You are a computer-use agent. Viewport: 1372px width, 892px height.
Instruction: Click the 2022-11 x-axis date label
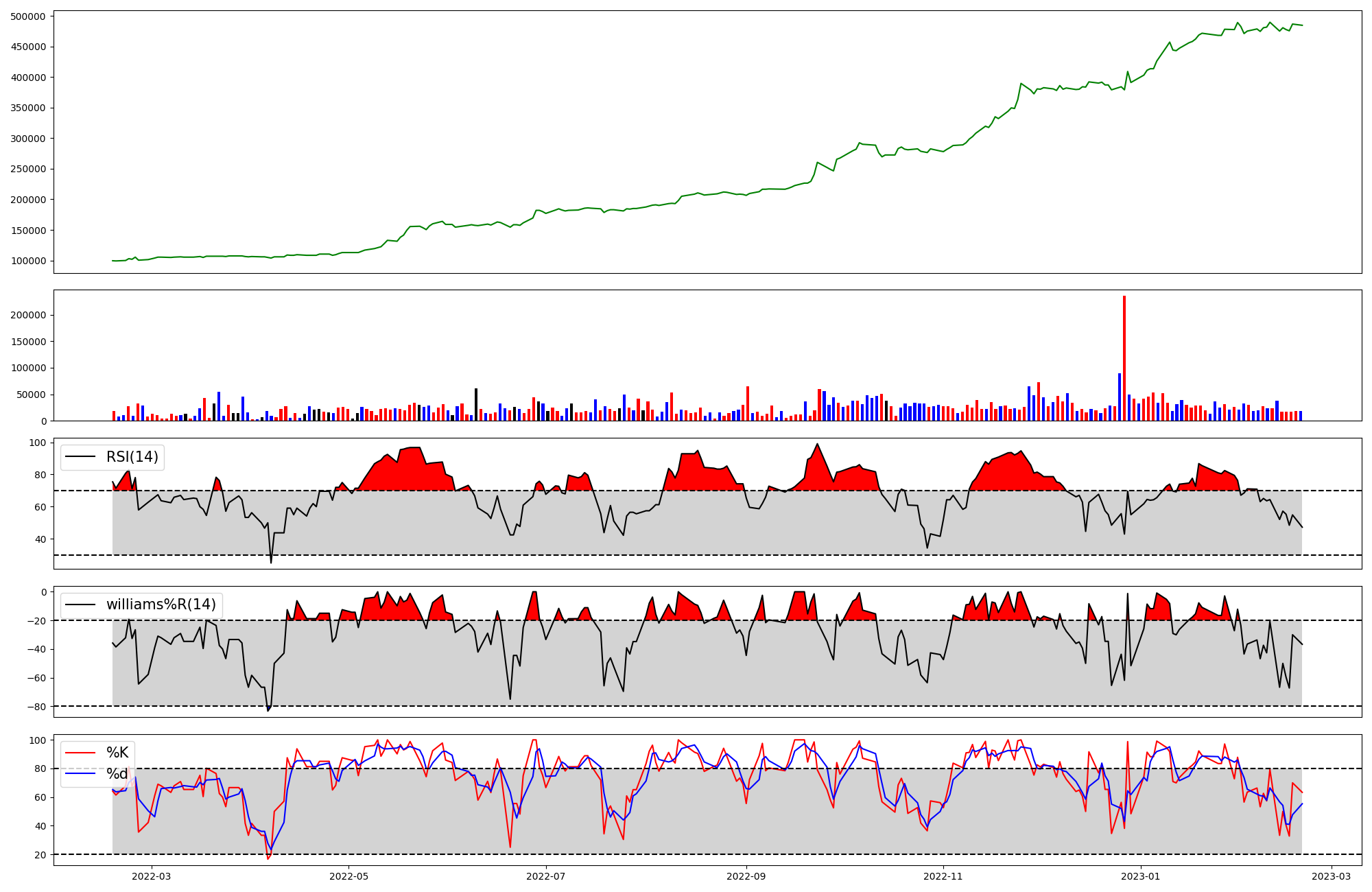pyautogui.click(x=943, y=876)
